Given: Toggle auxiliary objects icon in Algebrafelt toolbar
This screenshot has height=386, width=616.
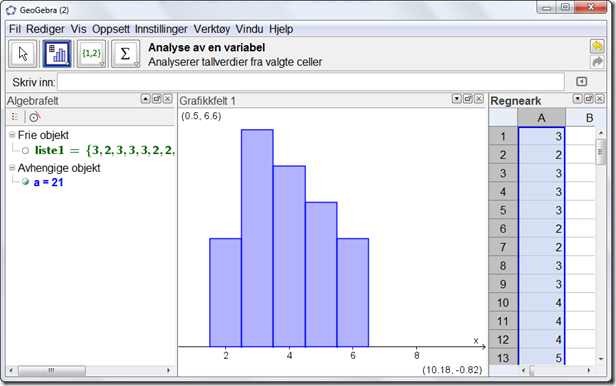Looking at the screenshot, I should tap(15, 117).
